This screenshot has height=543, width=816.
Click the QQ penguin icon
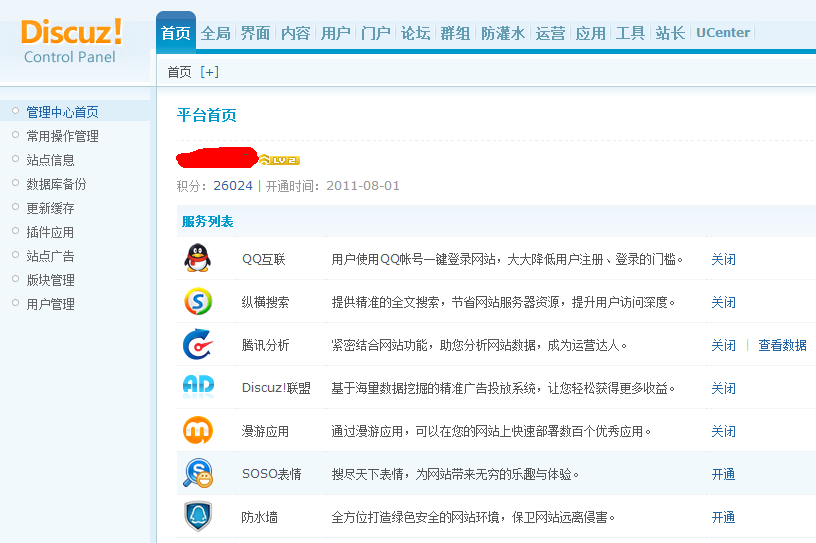point(198,258)
